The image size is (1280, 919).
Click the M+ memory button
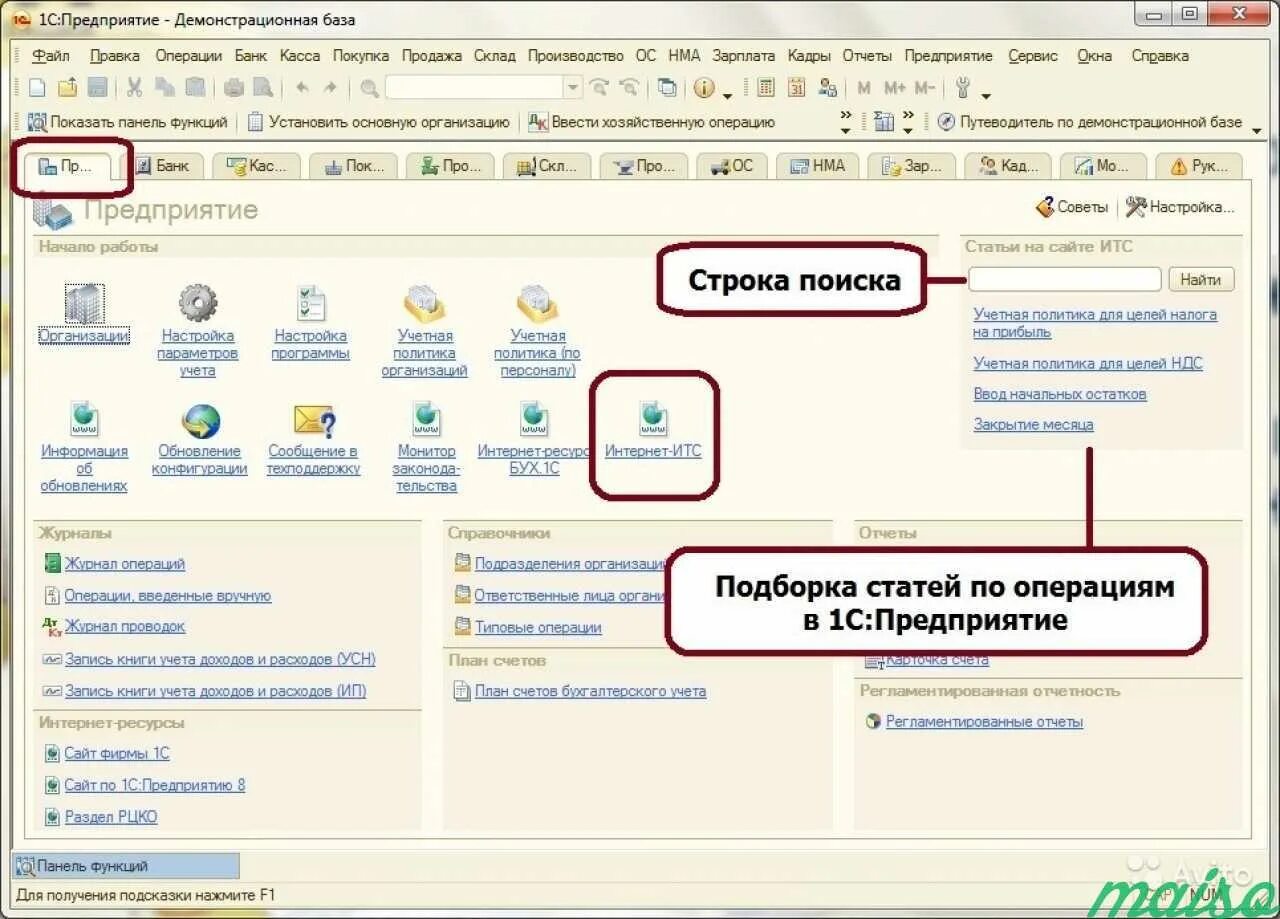pos(894,88)
